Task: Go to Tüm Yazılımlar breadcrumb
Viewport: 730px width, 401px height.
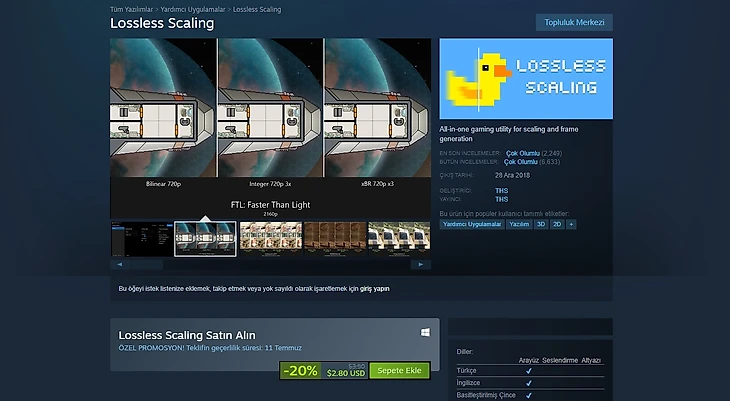Action: [x=131, y=9]
